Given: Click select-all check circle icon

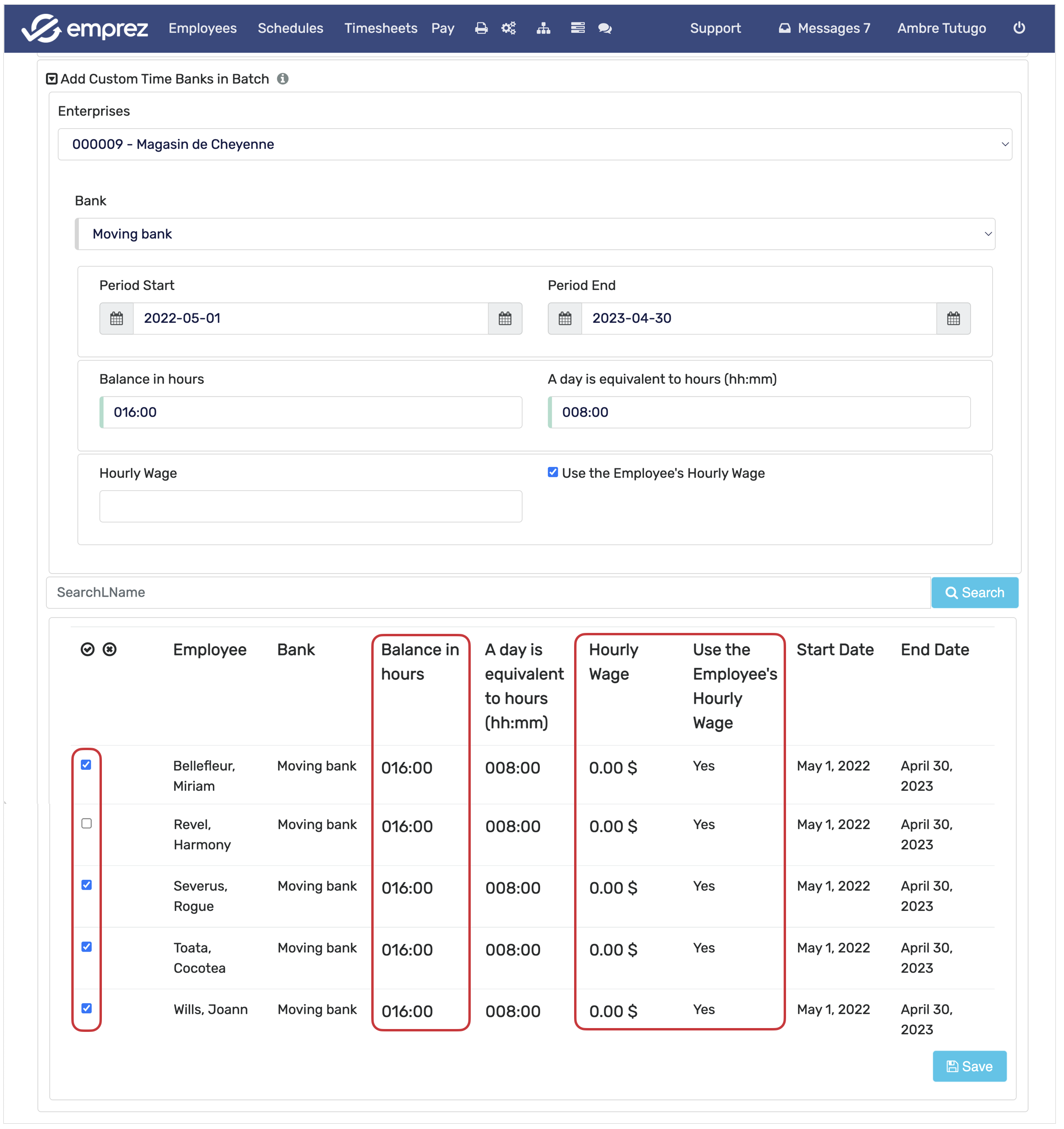Looking at the screenshot, I should (x=88, y=650).
